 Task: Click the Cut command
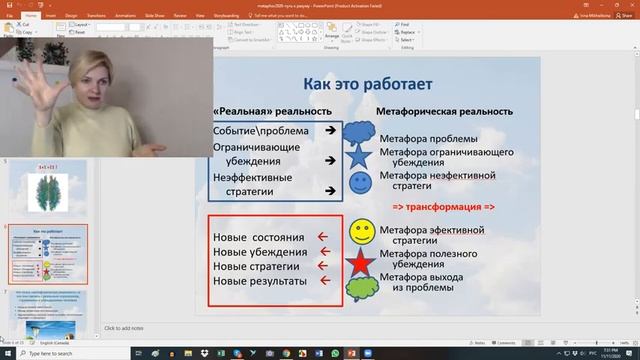coord(23,24)
